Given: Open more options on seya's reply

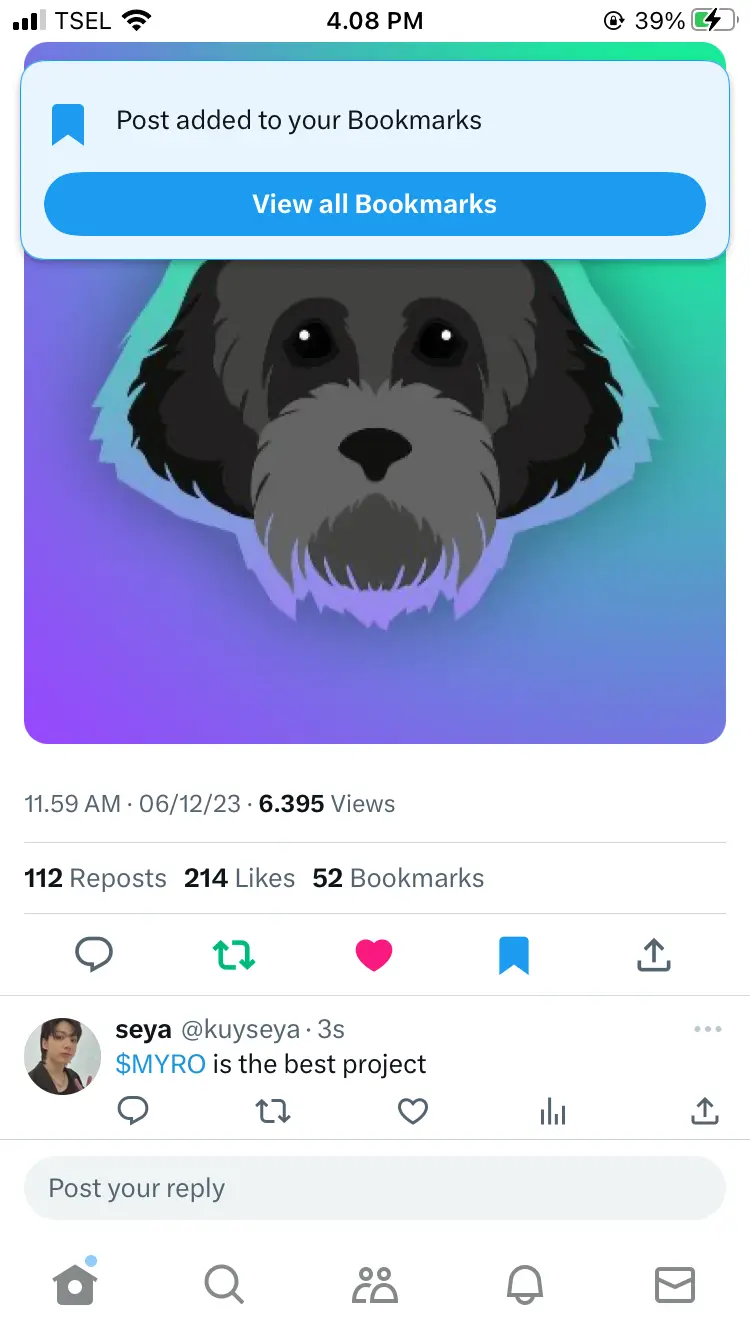Looking at the screenshot, I should (707, 1029).
